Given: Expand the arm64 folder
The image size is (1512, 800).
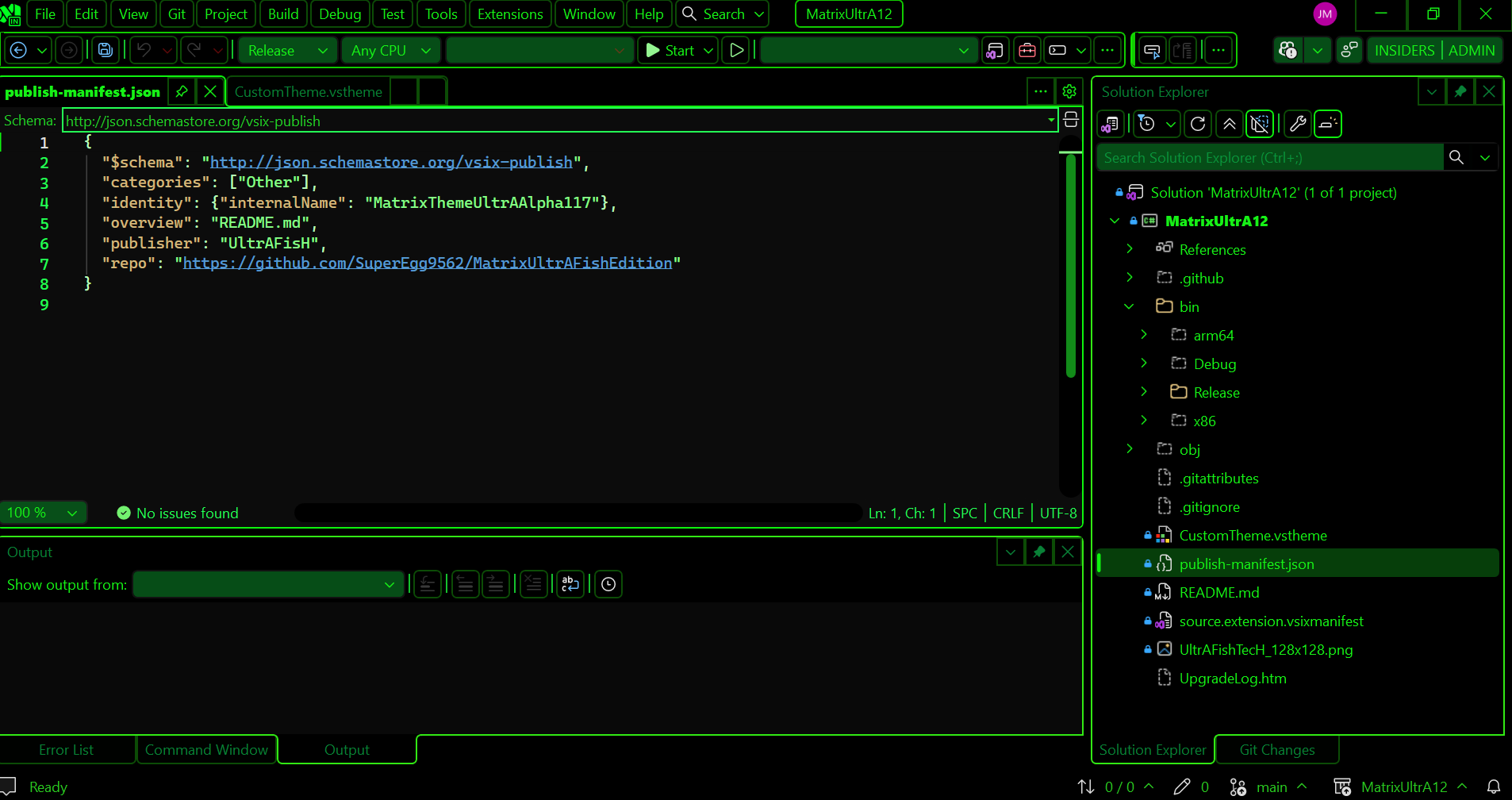Looking at the screenshot, I should tap(1143, 335).
